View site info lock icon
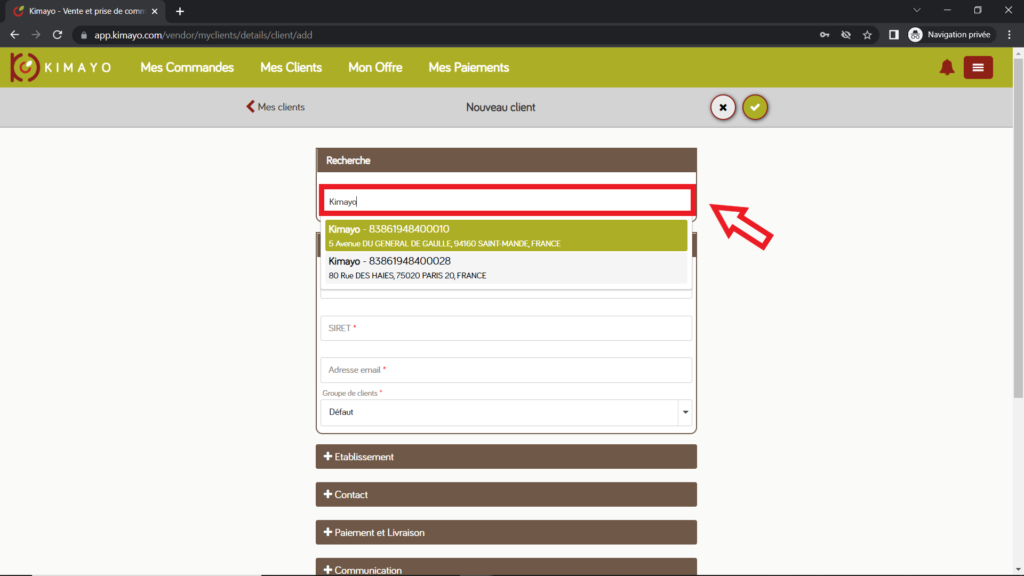Viewport: 1024px width, 576px height. [84, 35]
